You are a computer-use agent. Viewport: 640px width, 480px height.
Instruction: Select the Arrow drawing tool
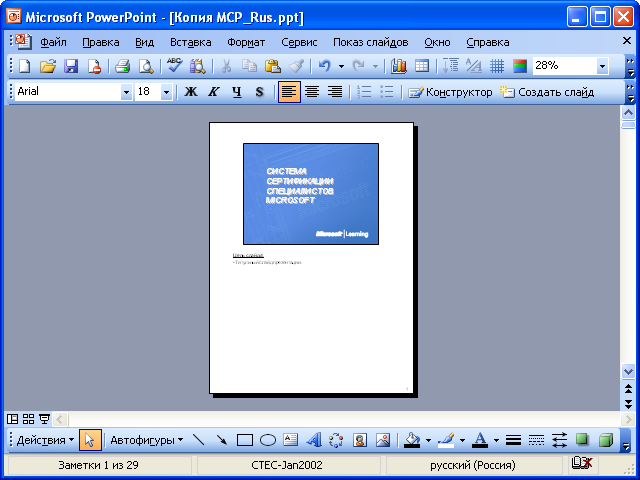pos(222,440)
